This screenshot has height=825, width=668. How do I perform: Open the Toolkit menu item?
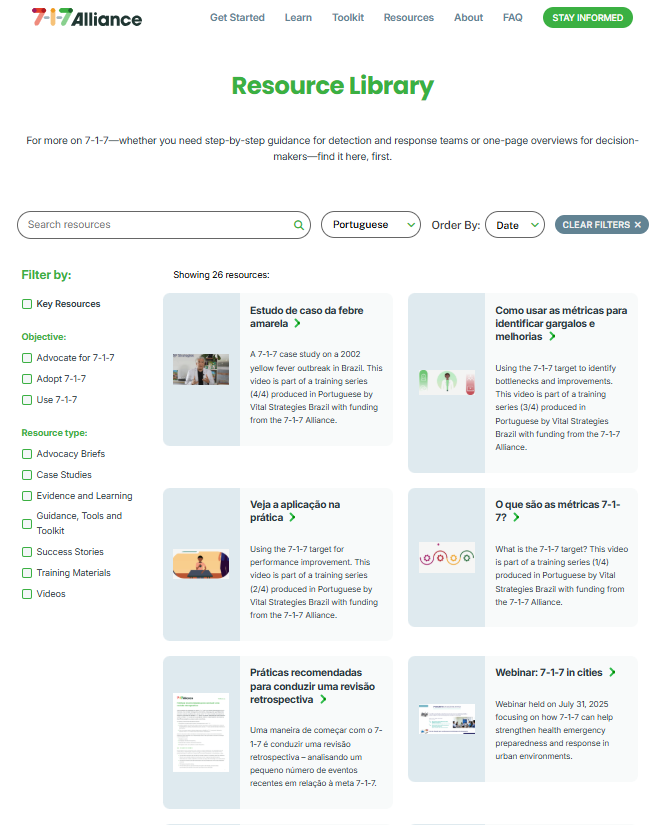(348, 18)
